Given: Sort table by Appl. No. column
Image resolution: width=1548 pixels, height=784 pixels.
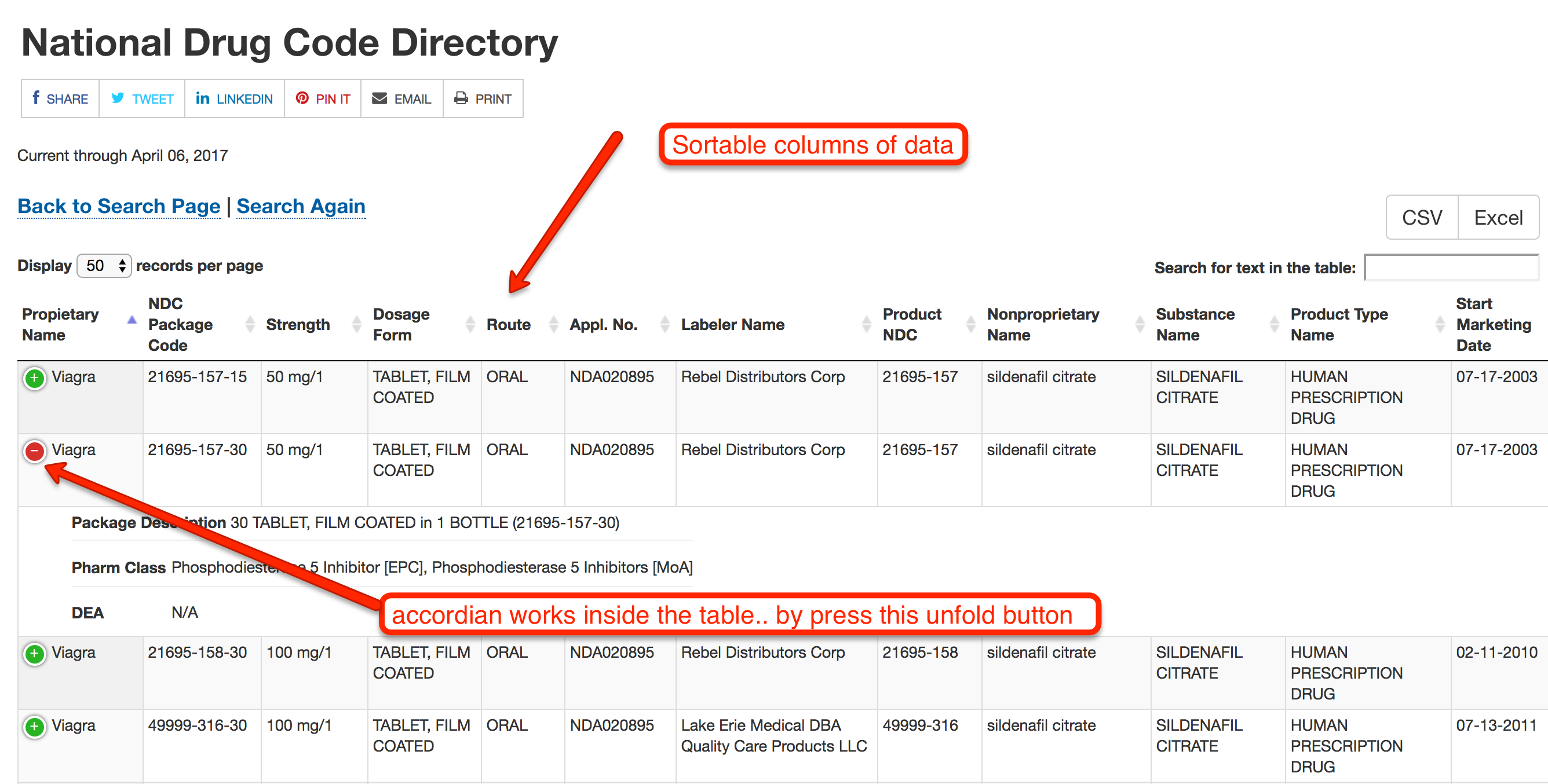Looking at the screenshot, I should [x=619, y=324].
